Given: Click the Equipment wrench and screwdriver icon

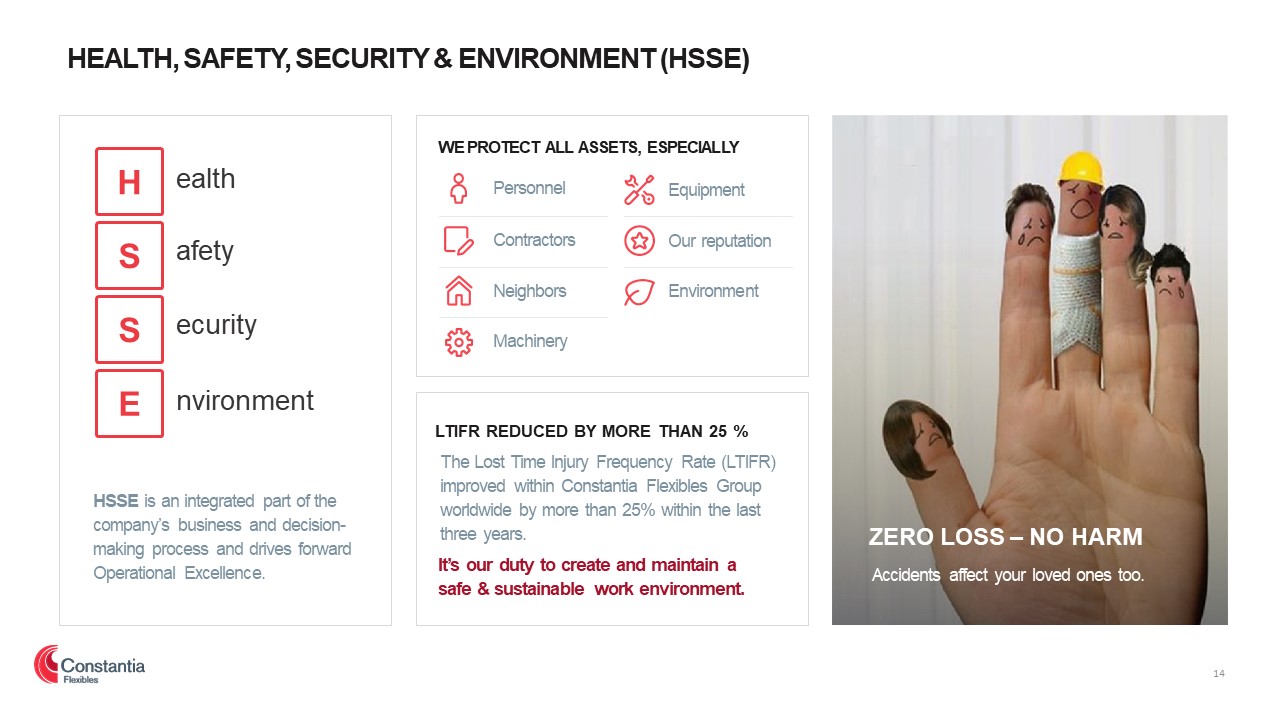Looking at the screenshot, I should click(639, 190).
